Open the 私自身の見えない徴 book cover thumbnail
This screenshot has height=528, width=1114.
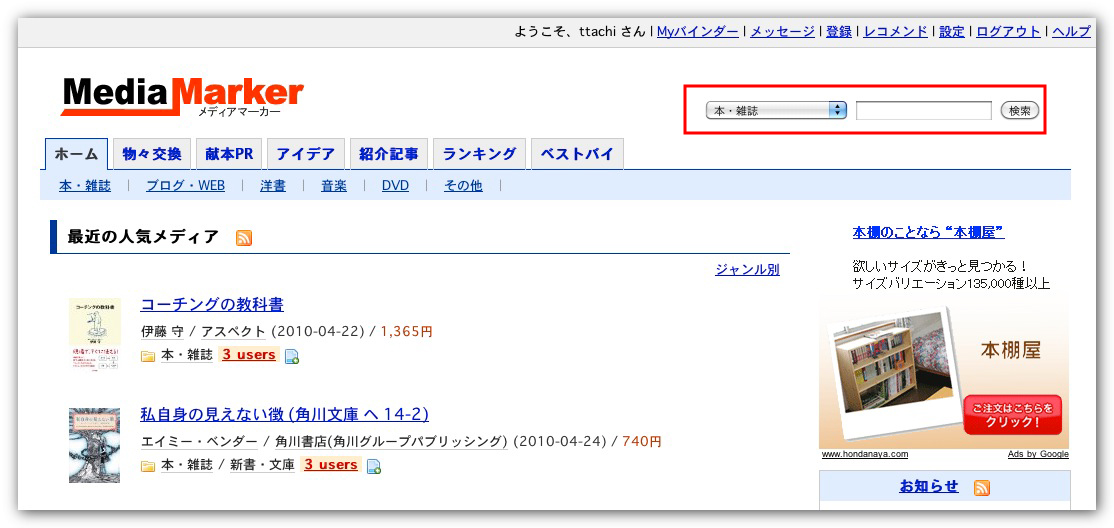(x=94, y=445)
